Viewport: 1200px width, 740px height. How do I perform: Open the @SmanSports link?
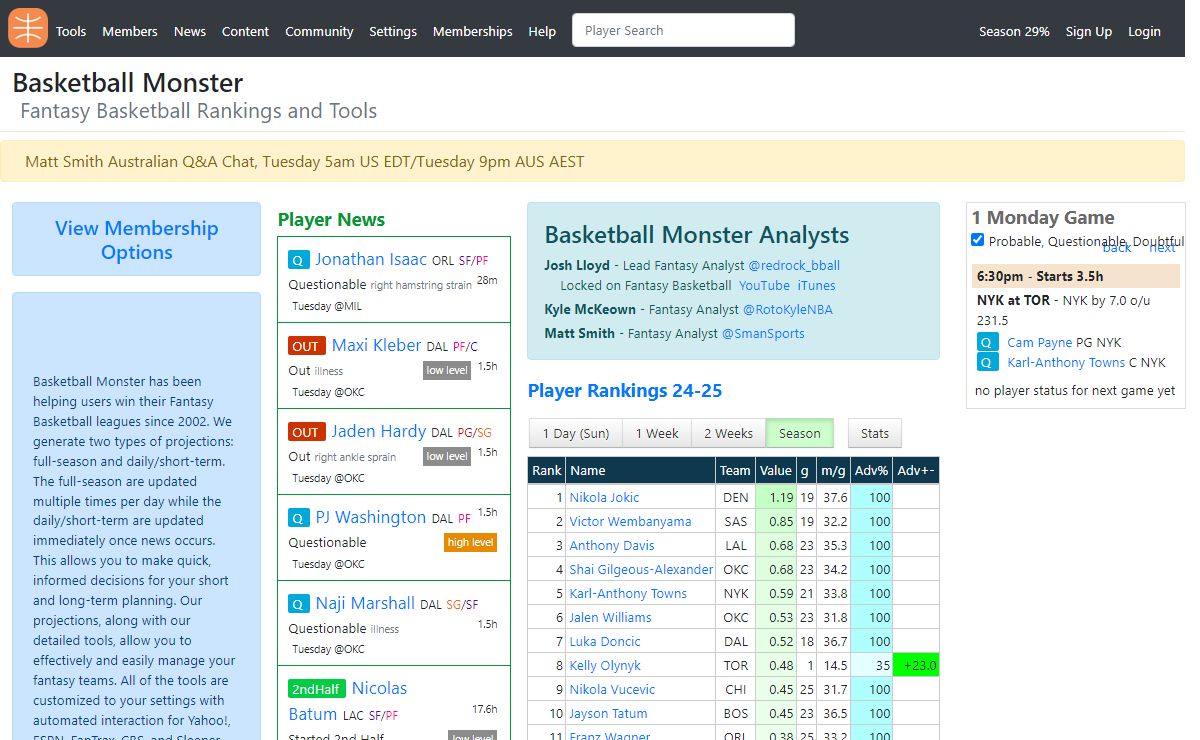tap(763, 334)
